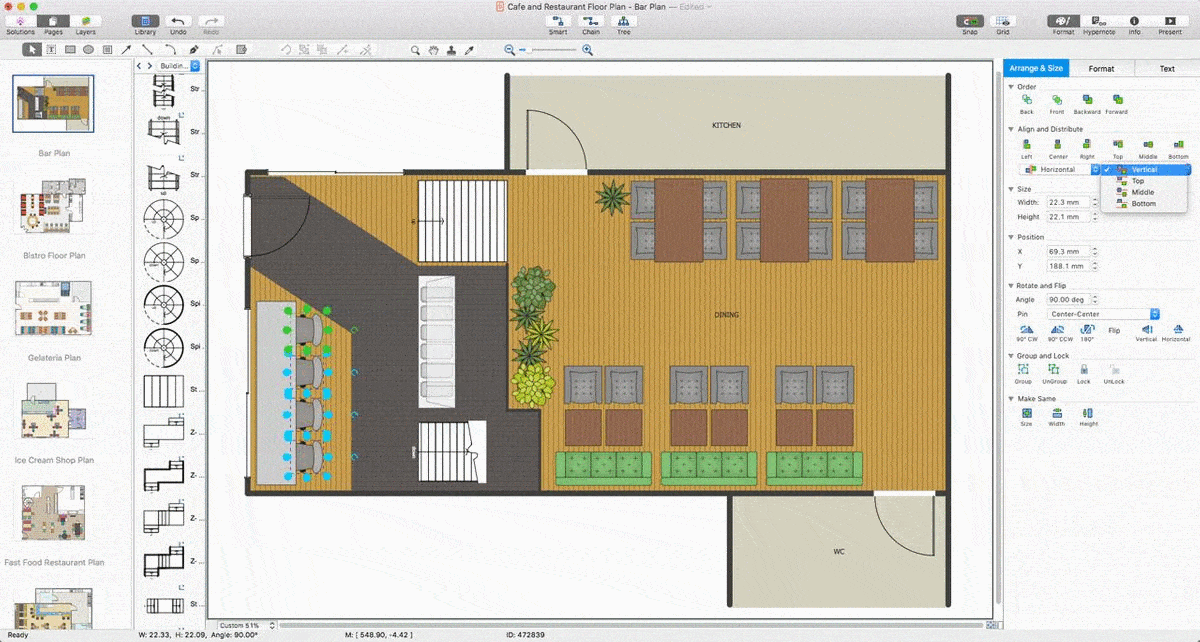Image resolution: width=1200 pixels, height=642 pixels.
Task: Click the zoom slider in the toolbar
Action: (548, 50)
